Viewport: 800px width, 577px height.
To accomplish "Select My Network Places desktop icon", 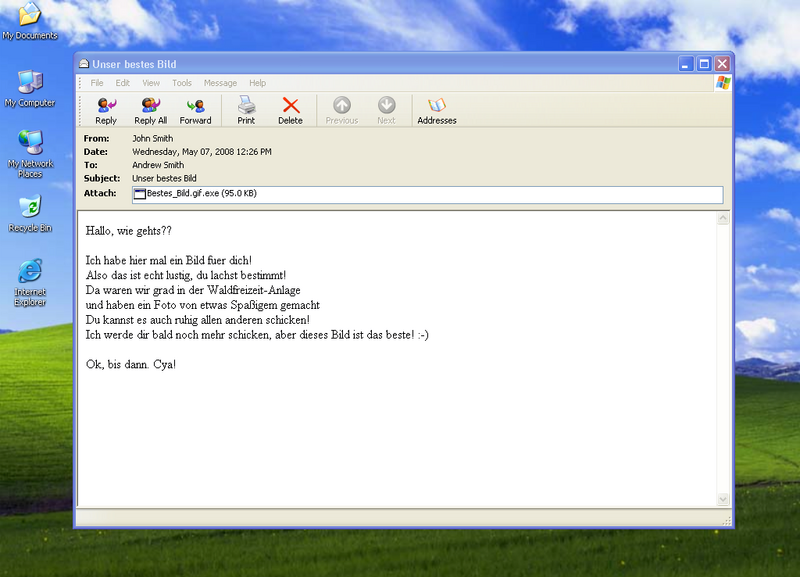I will [x=30, y=154].
